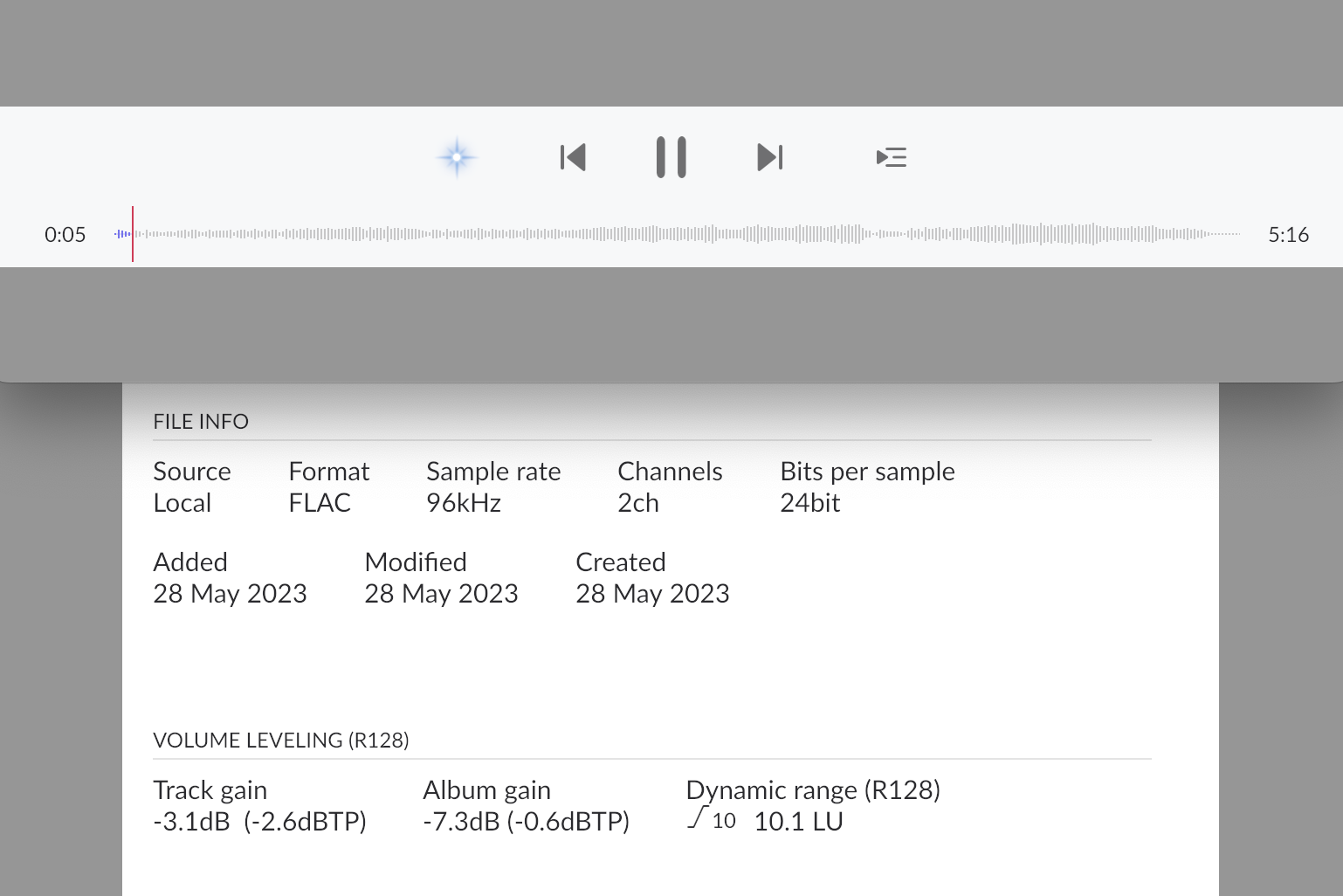Skip to the next track
1343x896 pixels.
[x=769, y=157]
